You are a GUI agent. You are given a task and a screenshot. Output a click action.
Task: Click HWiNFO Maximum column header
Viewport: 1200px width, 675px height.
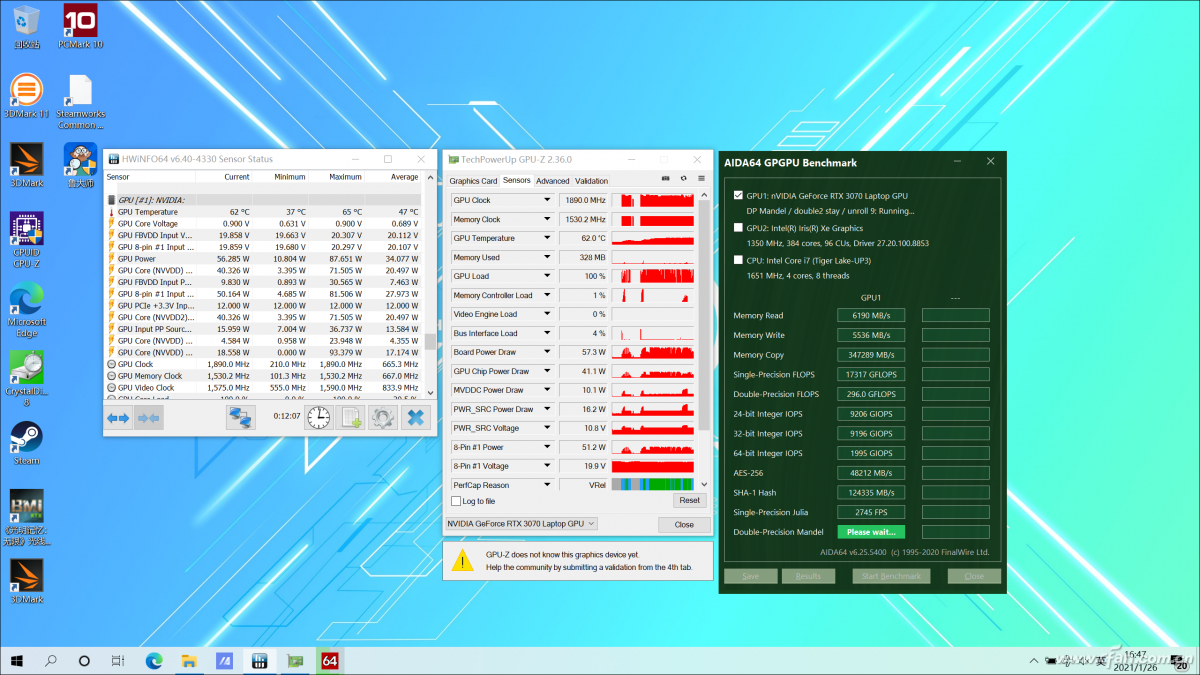click(345, 177)
